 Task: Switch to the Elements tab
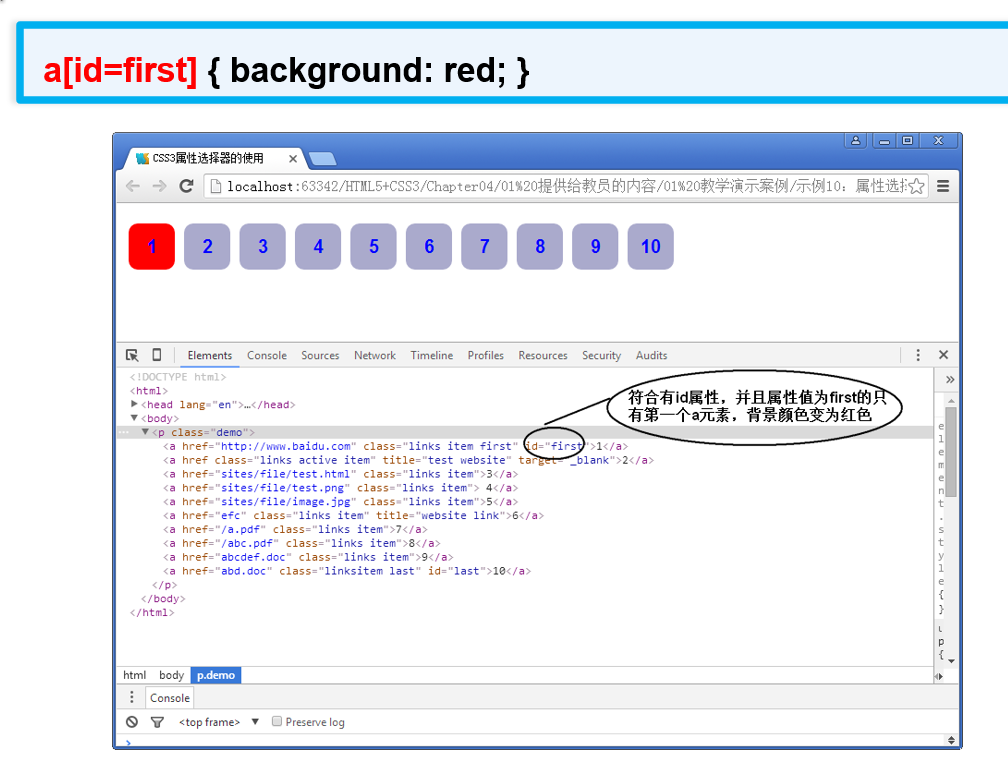click(x=210, y=355)
